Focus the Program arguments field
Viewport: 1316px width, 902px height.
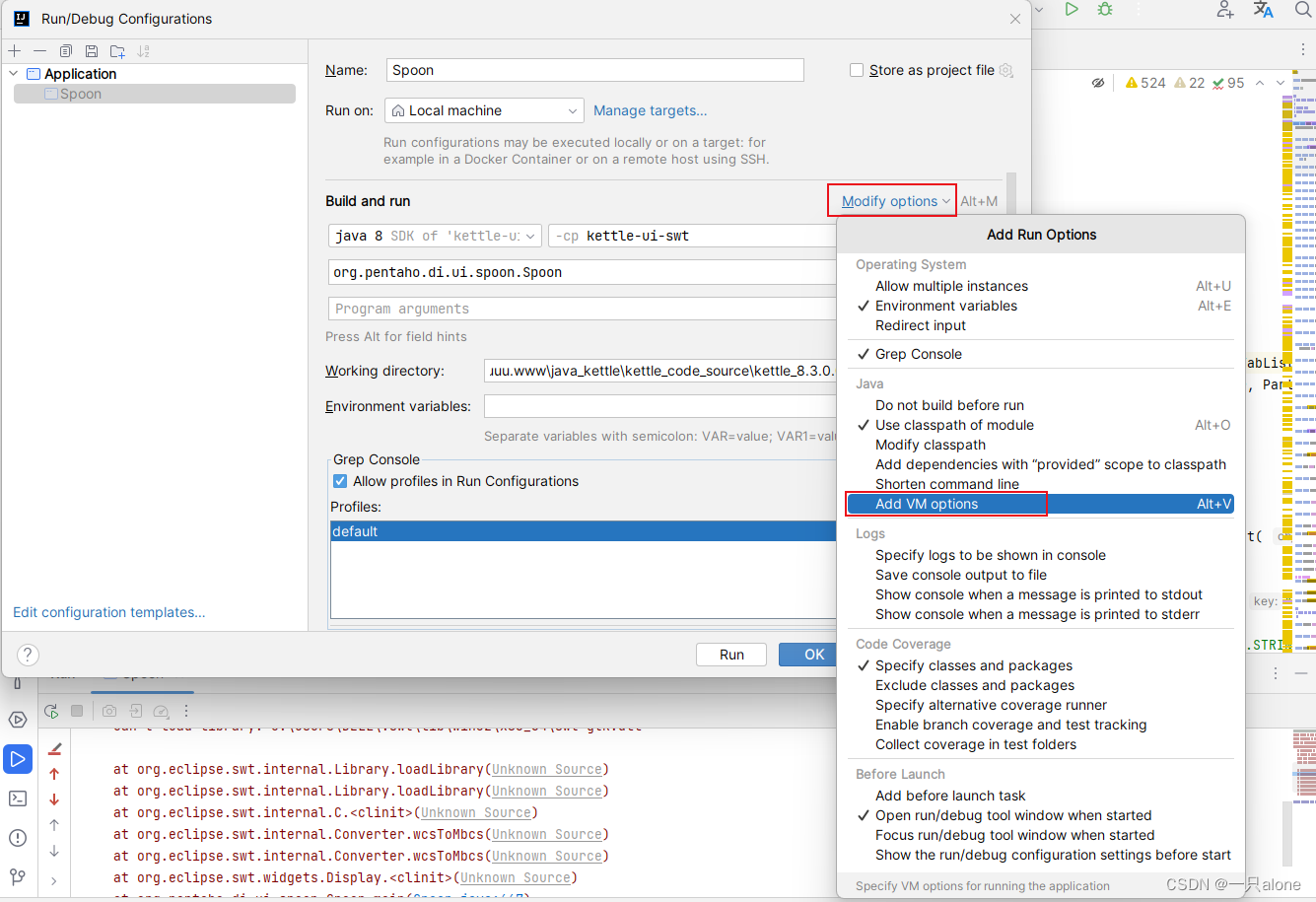583,309
